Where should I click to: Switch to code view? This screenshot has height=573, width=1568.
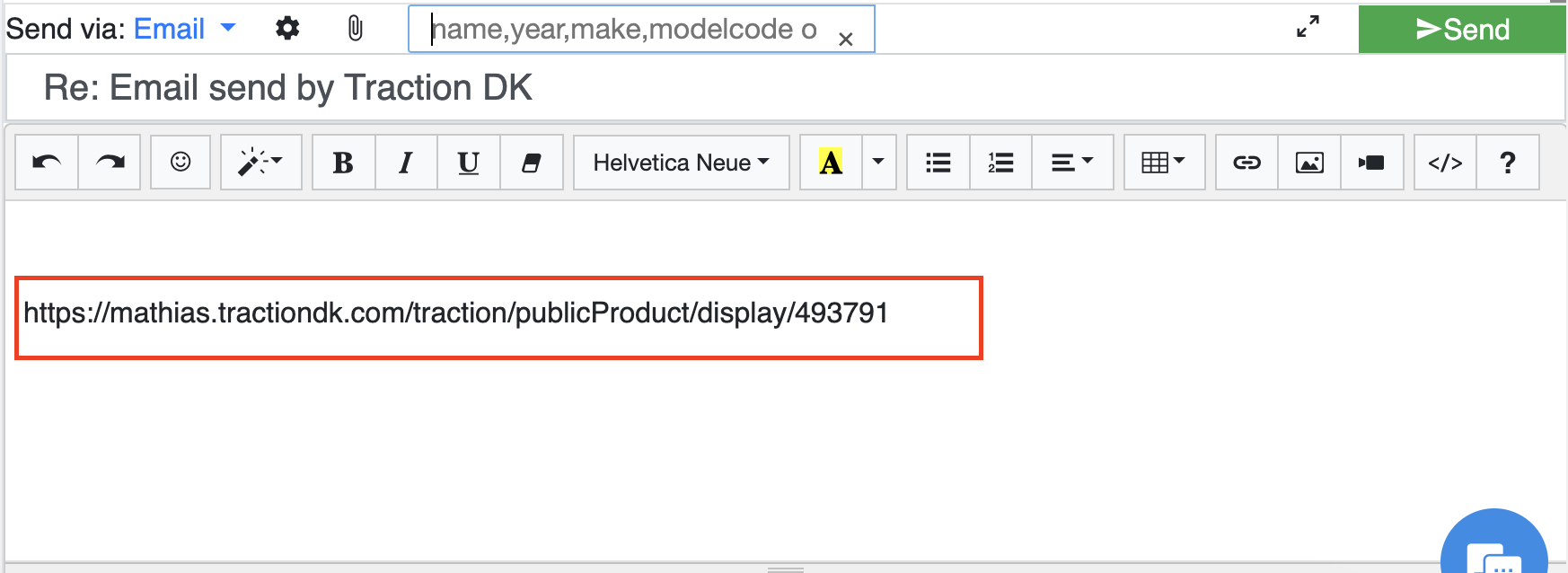1445,163
